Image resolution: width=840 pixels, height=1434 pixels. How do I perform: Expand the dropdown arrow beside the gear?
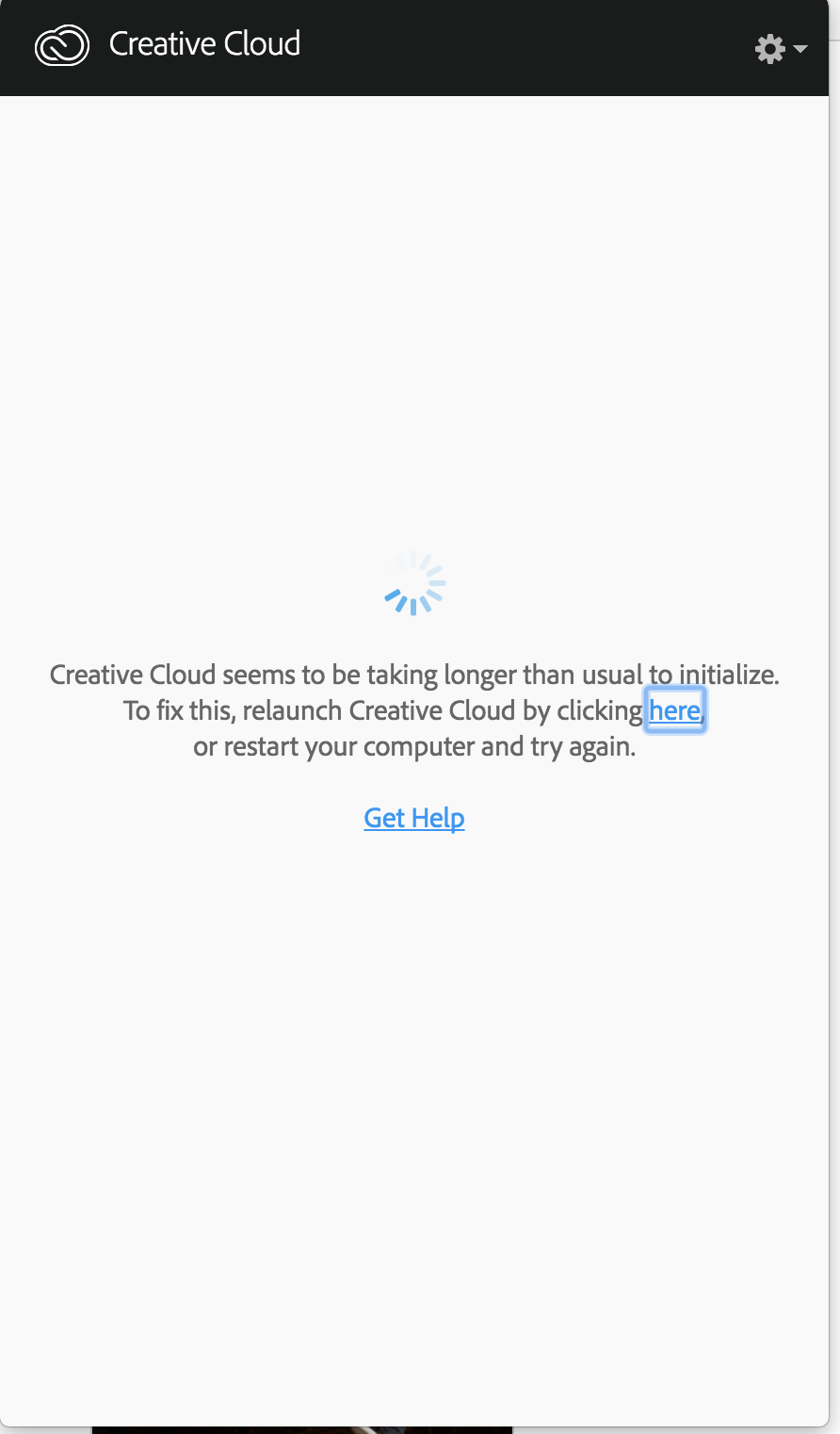[x=800, y=49]
